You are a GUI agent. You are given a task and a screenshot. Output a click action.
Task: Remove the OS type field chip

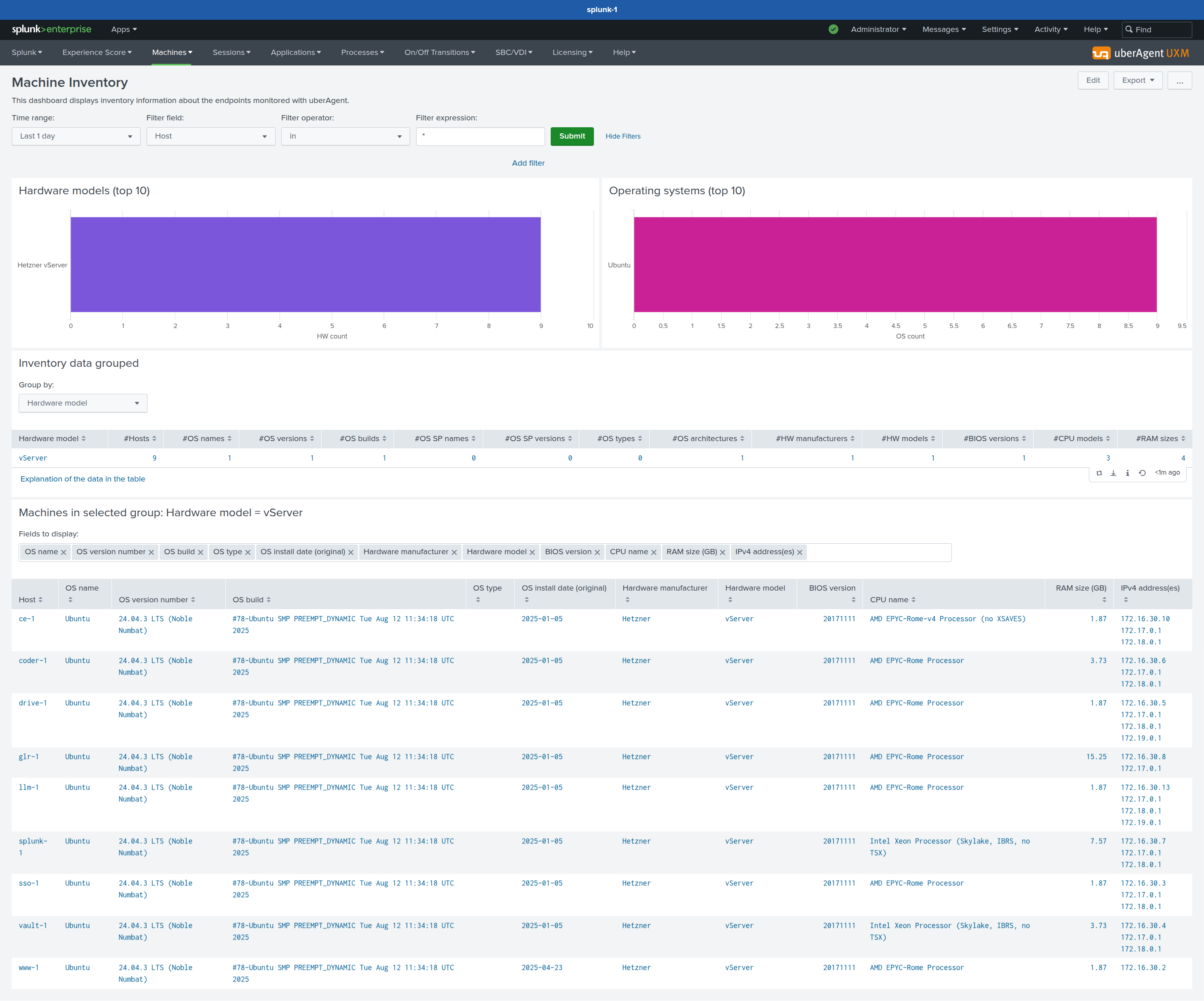pos(248,552)
